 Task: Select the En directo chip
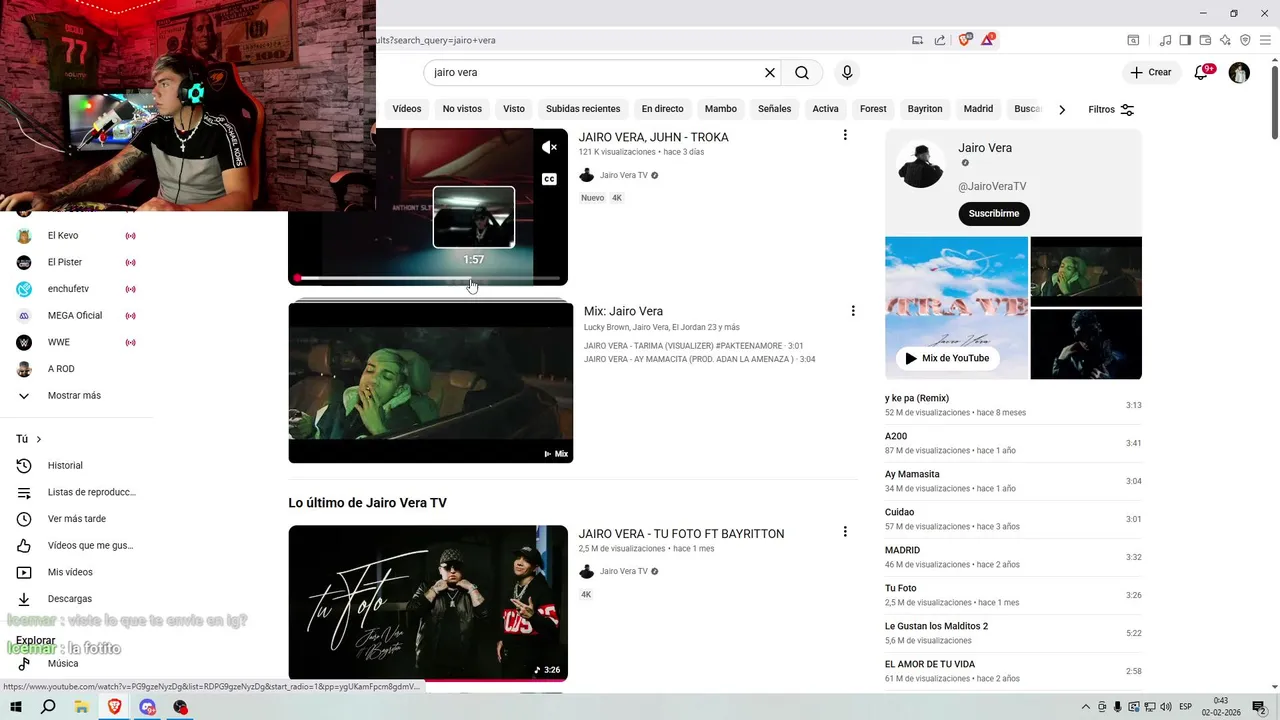663,109
